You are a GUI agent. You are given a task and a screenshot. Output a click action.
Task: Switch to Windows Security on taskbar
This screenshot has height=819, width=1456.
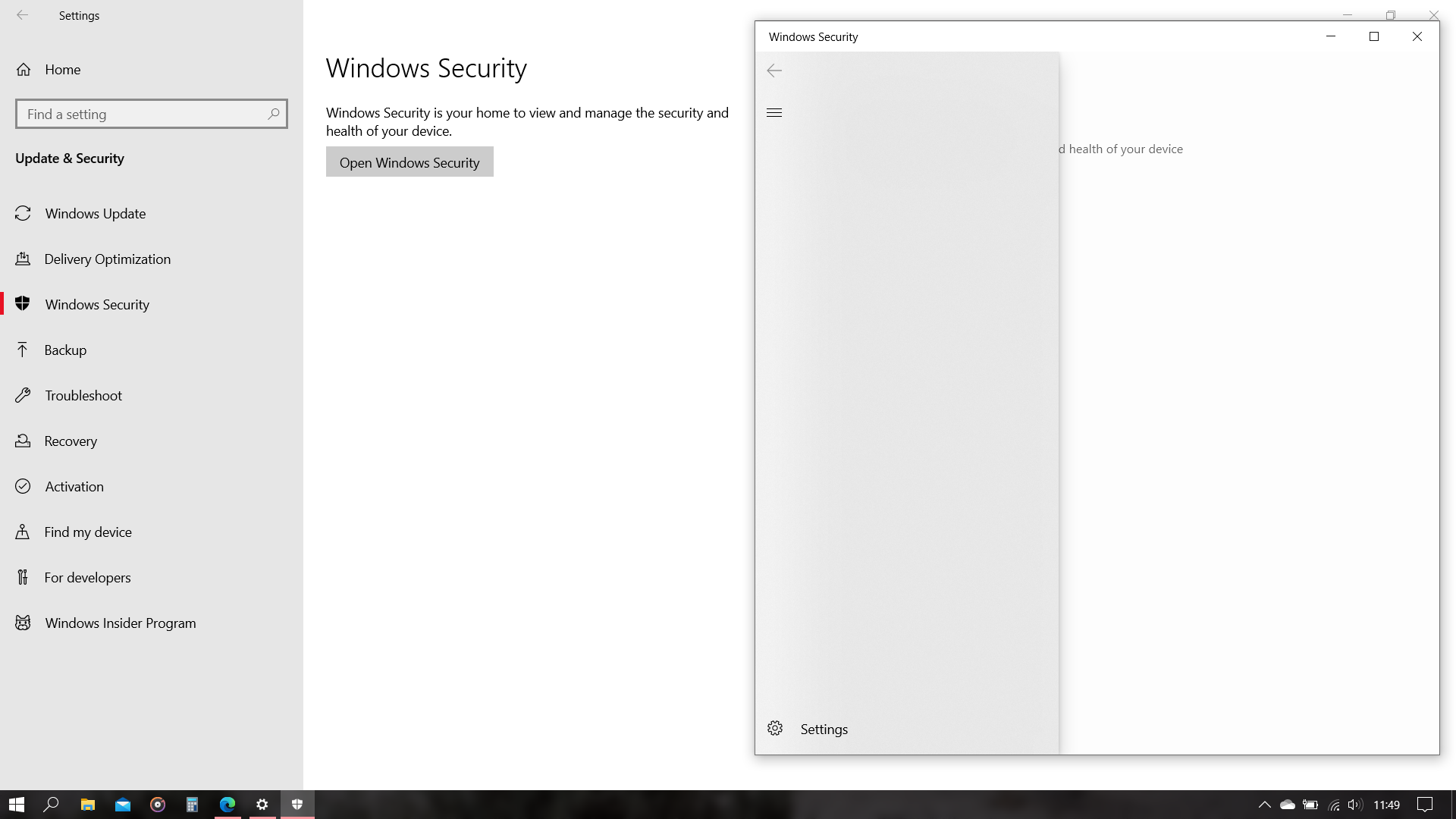(x=297, y=805)
